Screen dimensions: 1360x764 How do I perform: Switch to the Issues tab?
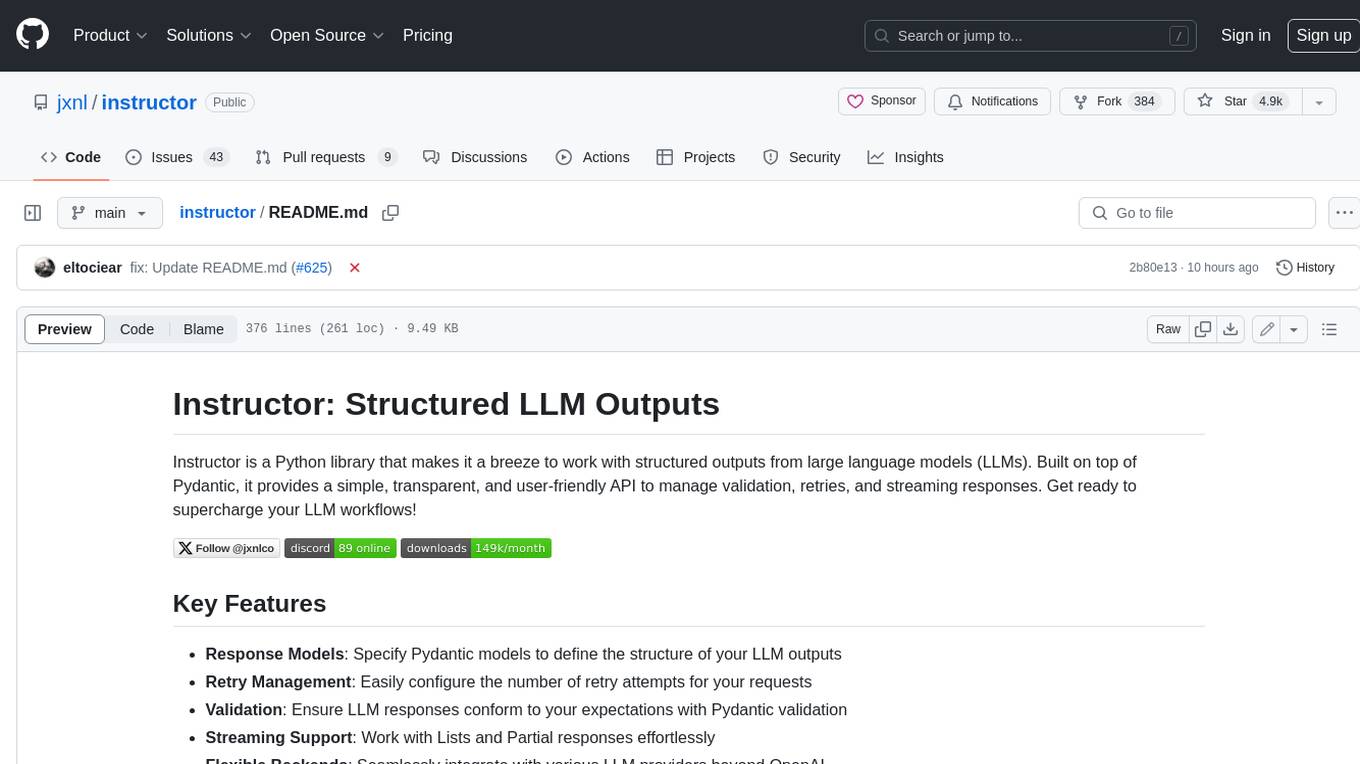[177, 157]
